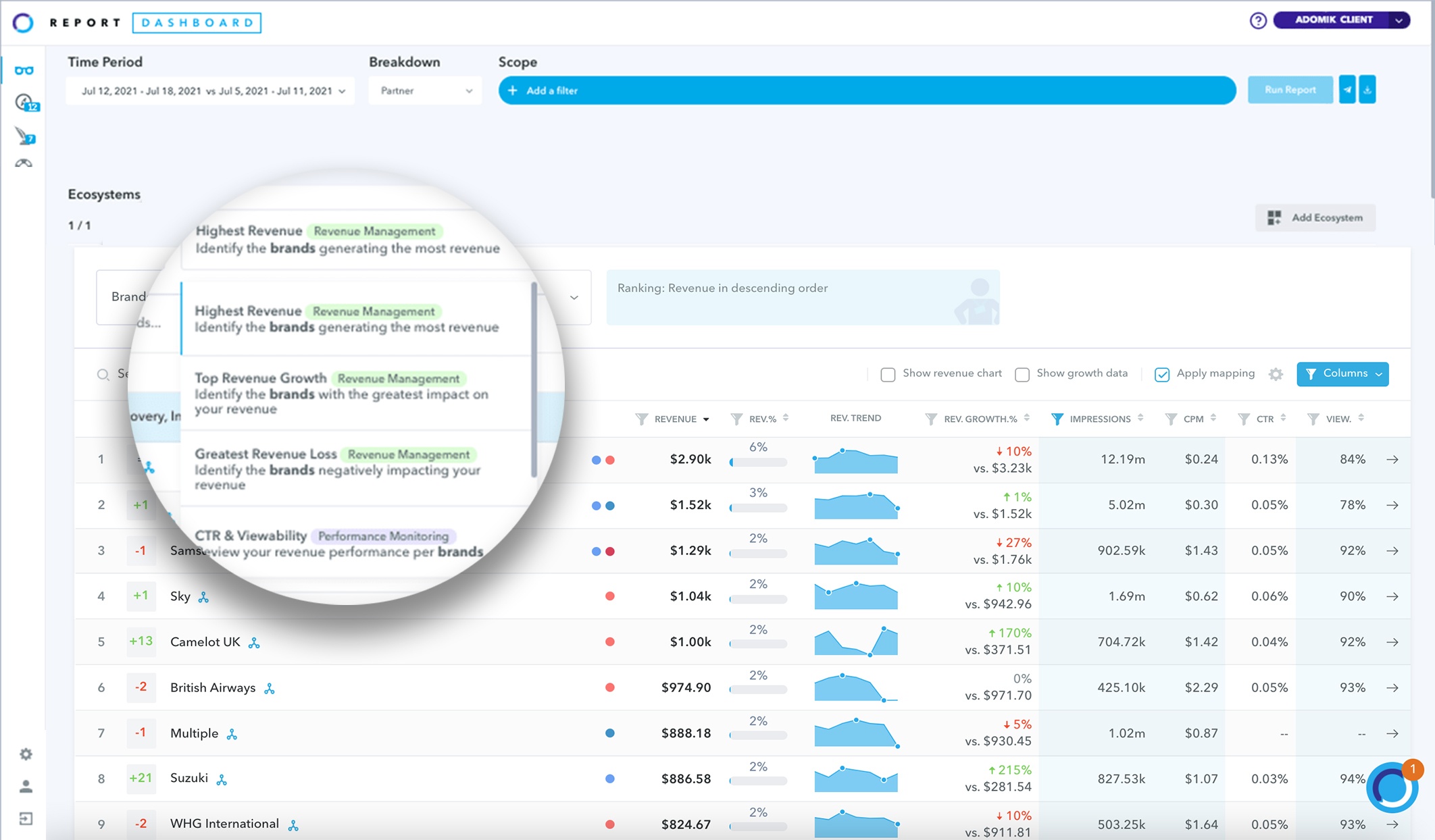
Task: Open mapping settings gear icon
Action: tap(1276, 374)
